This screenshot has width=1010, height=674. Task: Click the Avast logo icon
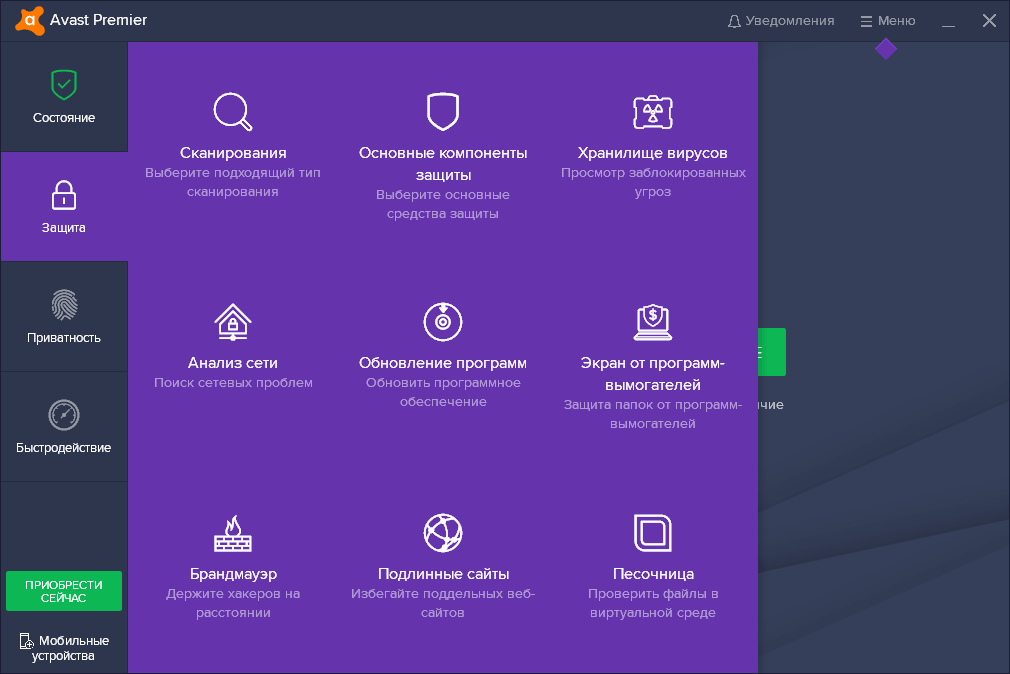coord(30,20)
